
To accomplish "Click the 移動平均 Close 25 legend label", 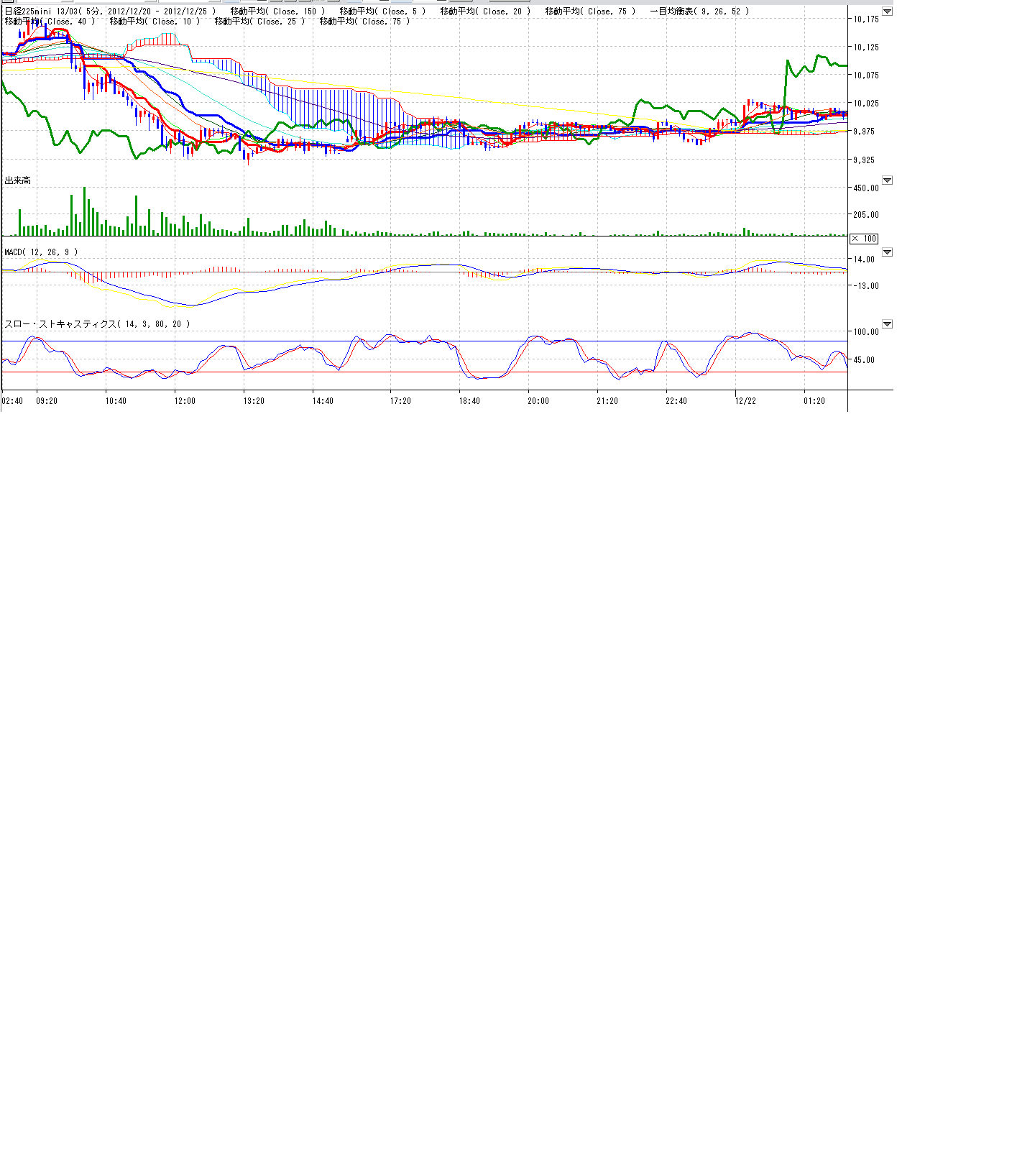I will tap(259, 22).
